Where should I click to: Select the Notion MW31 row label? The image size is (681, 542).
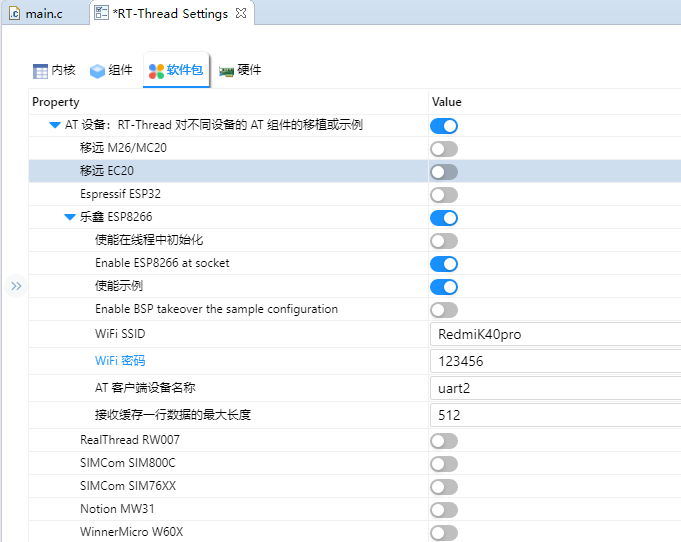[117, 509]
